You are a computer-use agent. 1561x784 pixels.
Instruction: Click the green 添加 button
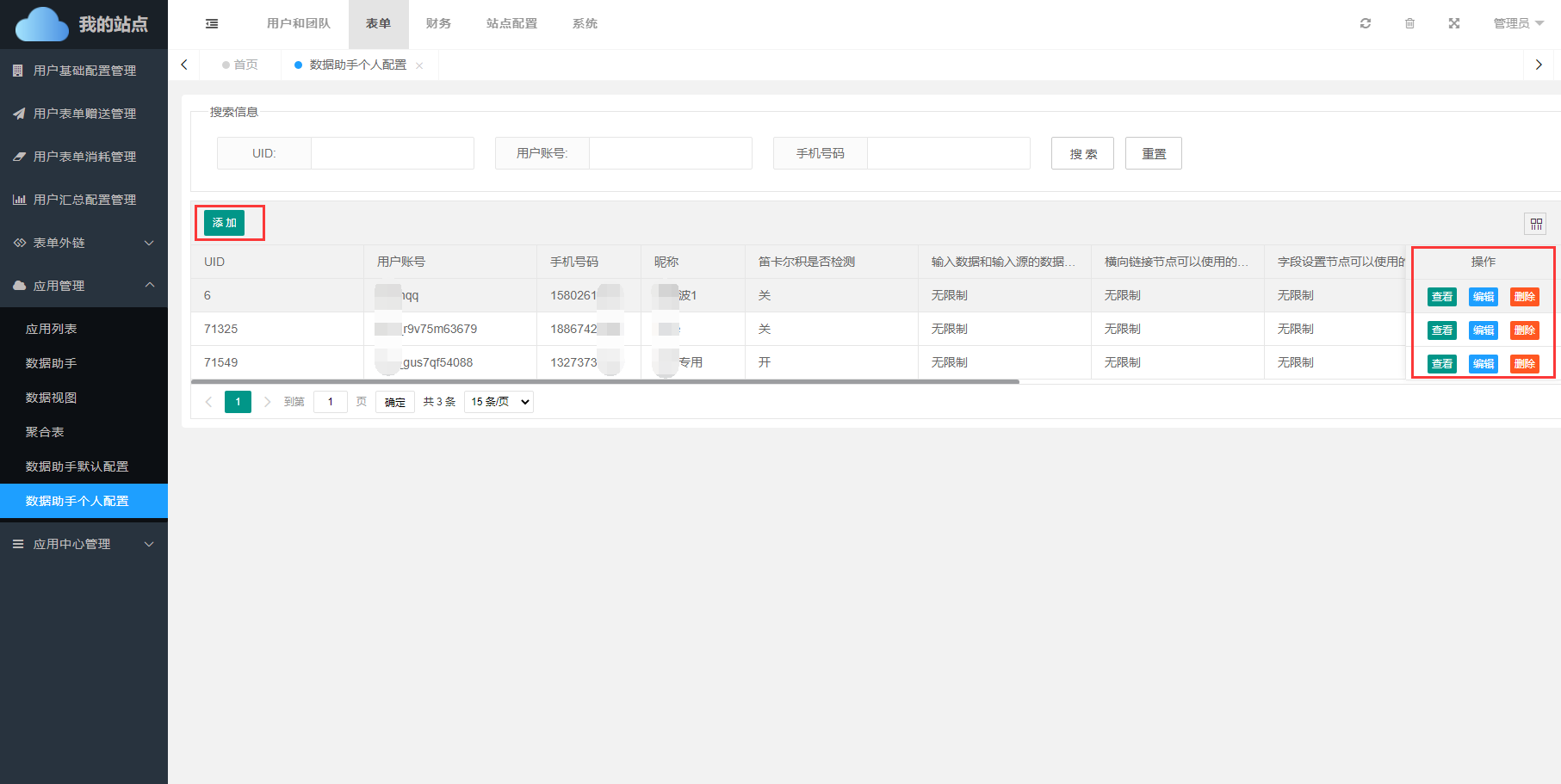point(224,223)
